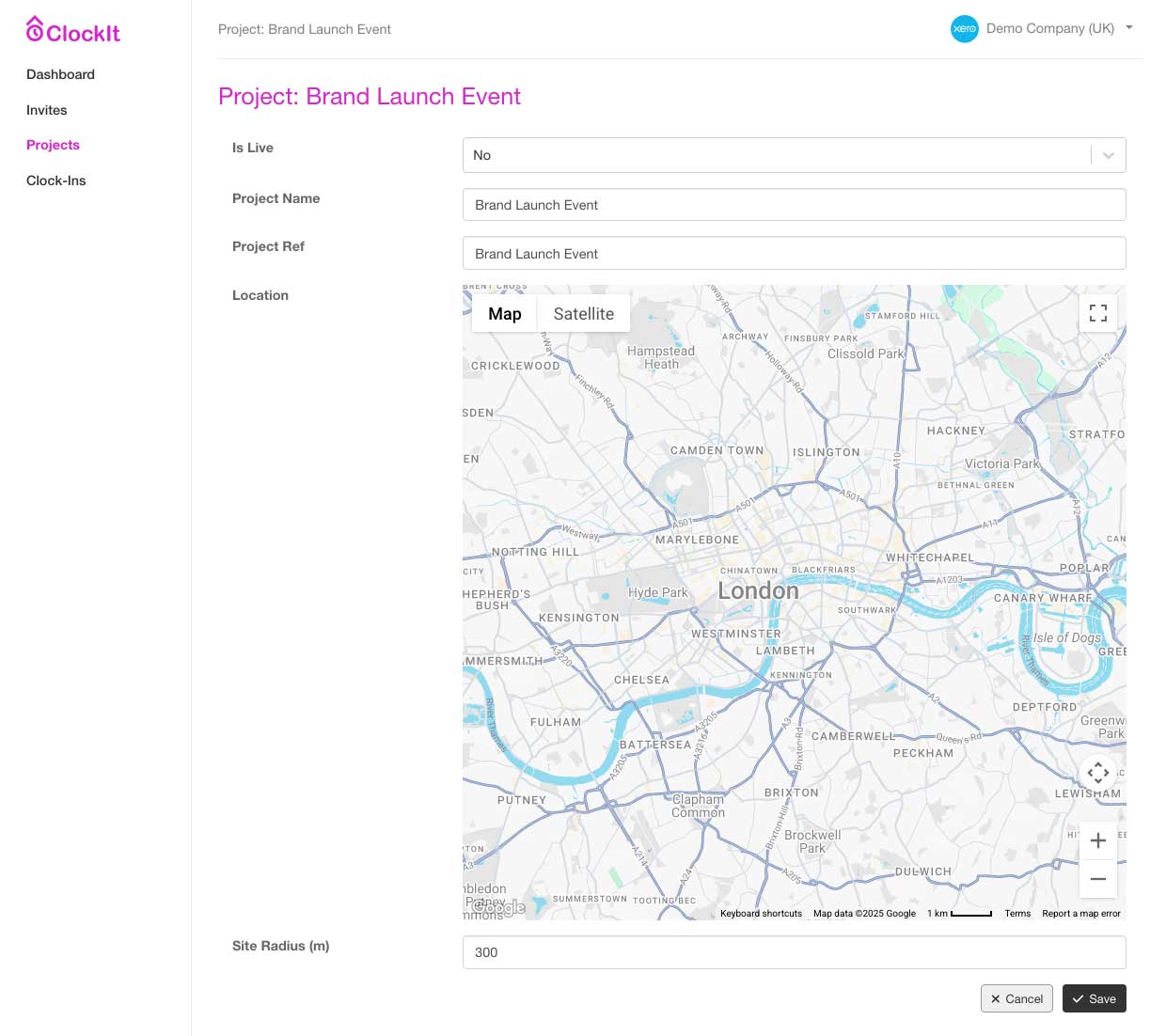The image size is (1166, 1036).
Task: Click Hampstead Heath on the map
Action: point(661,357)
